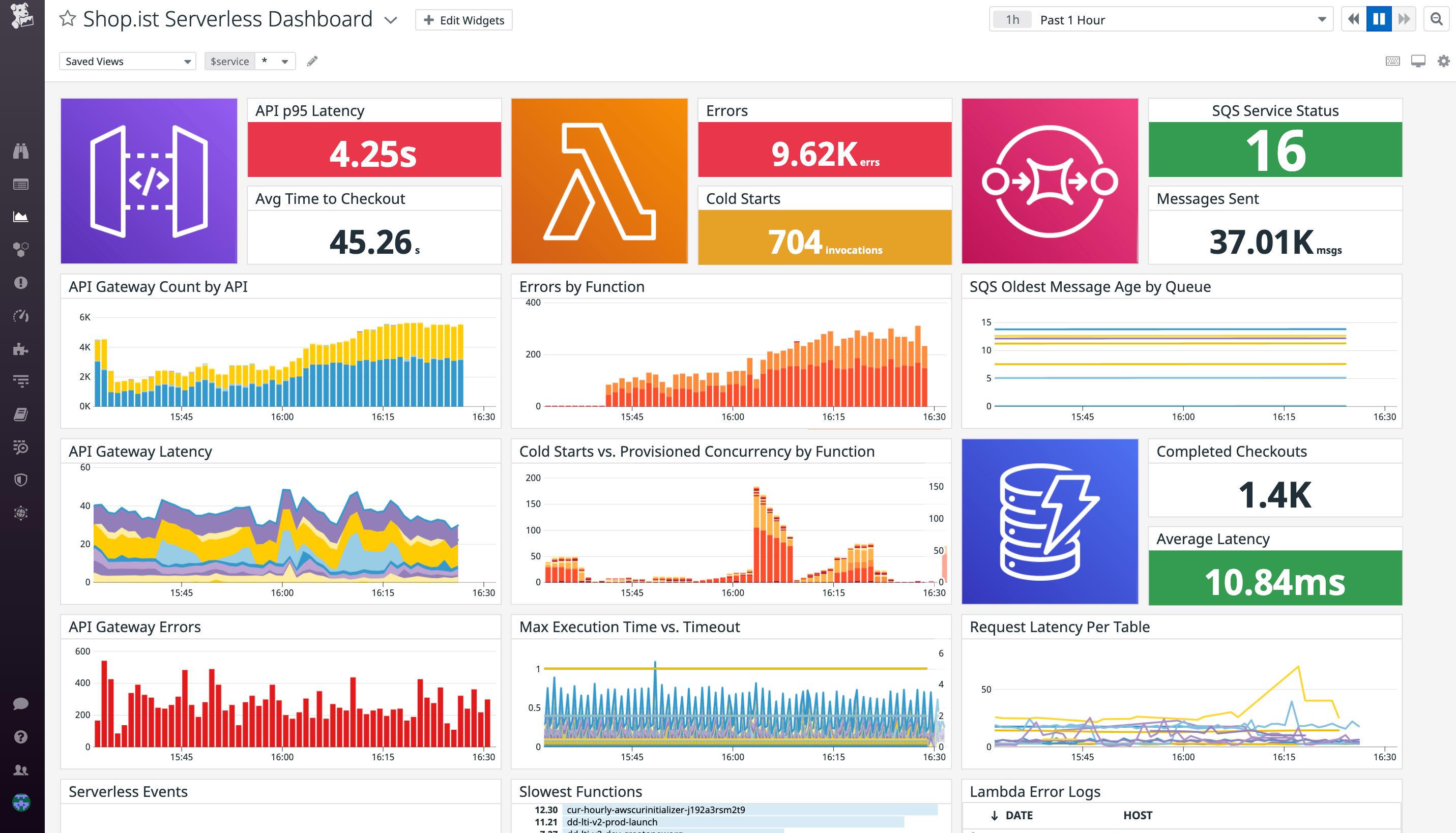Open the binoculars Watchdog icon in sidebar
This screenshot has height=833, width=1456.
[x=21, y=151]
